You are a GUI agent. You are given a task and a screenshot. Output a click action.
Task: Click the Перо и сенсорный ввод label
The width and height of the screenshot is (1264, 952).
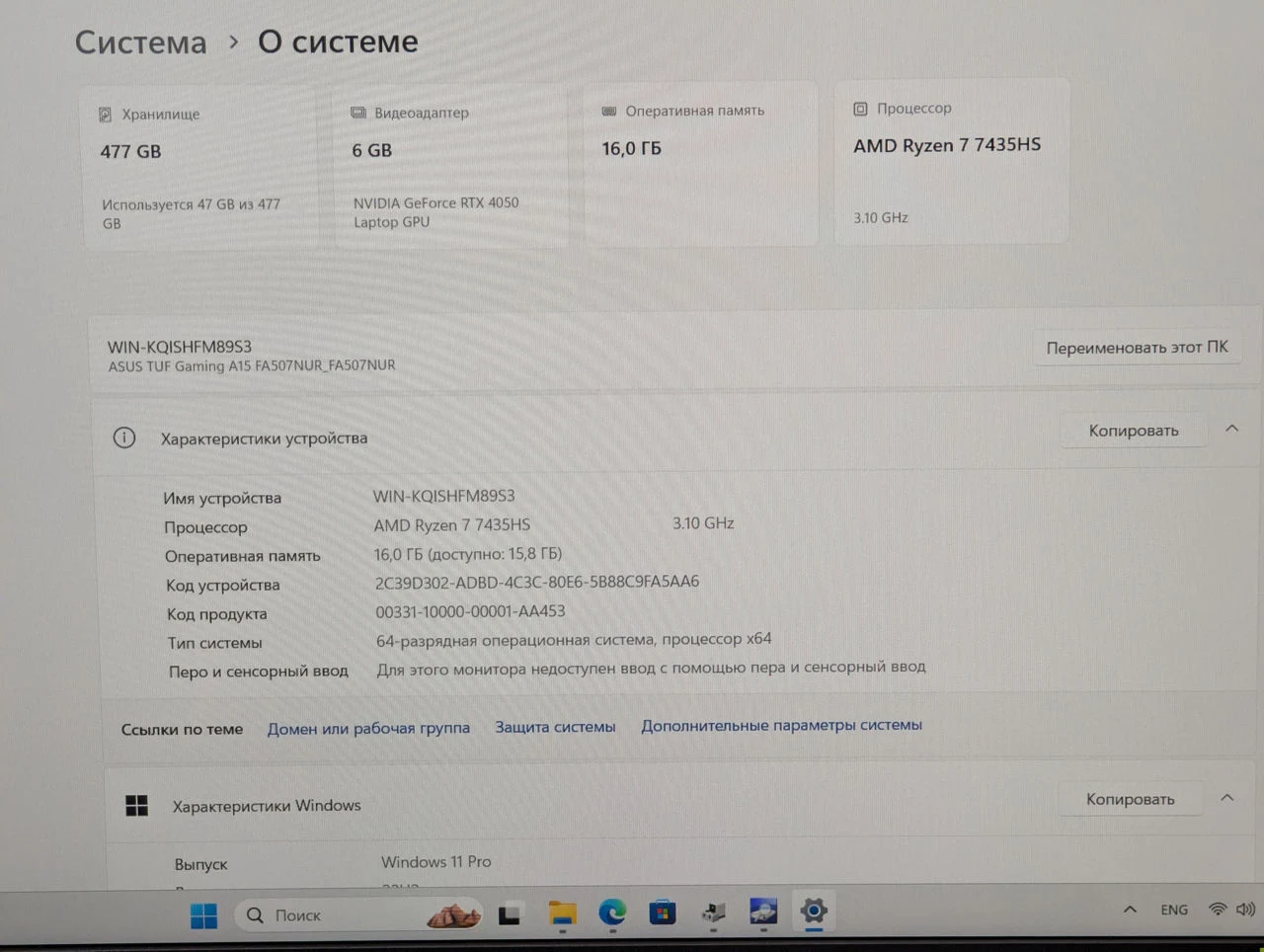258,672
